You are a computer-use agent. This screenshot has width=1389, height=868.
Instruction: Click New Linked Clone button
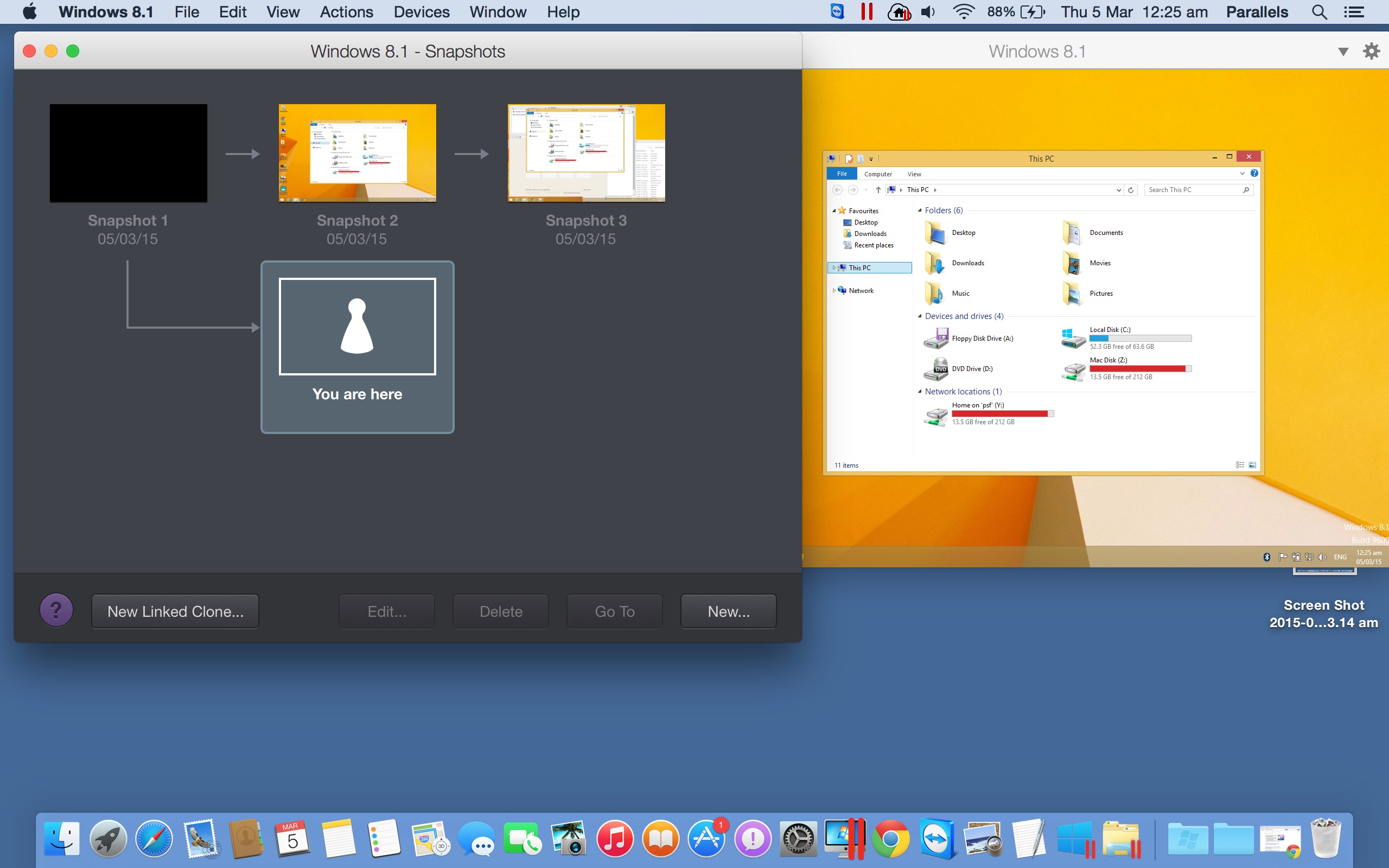click(175, 611)
